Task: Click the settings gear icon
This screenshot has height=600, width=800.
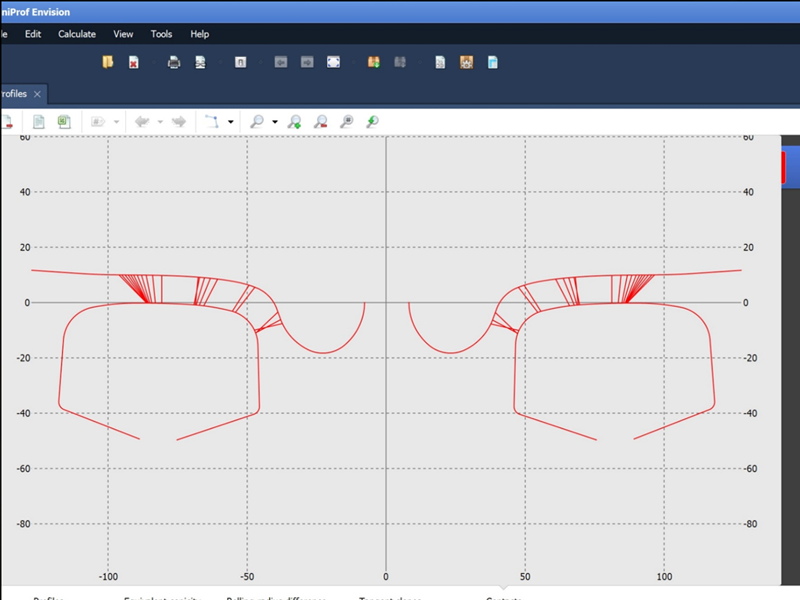Action: pyautogui.click(x=466, y=62)
